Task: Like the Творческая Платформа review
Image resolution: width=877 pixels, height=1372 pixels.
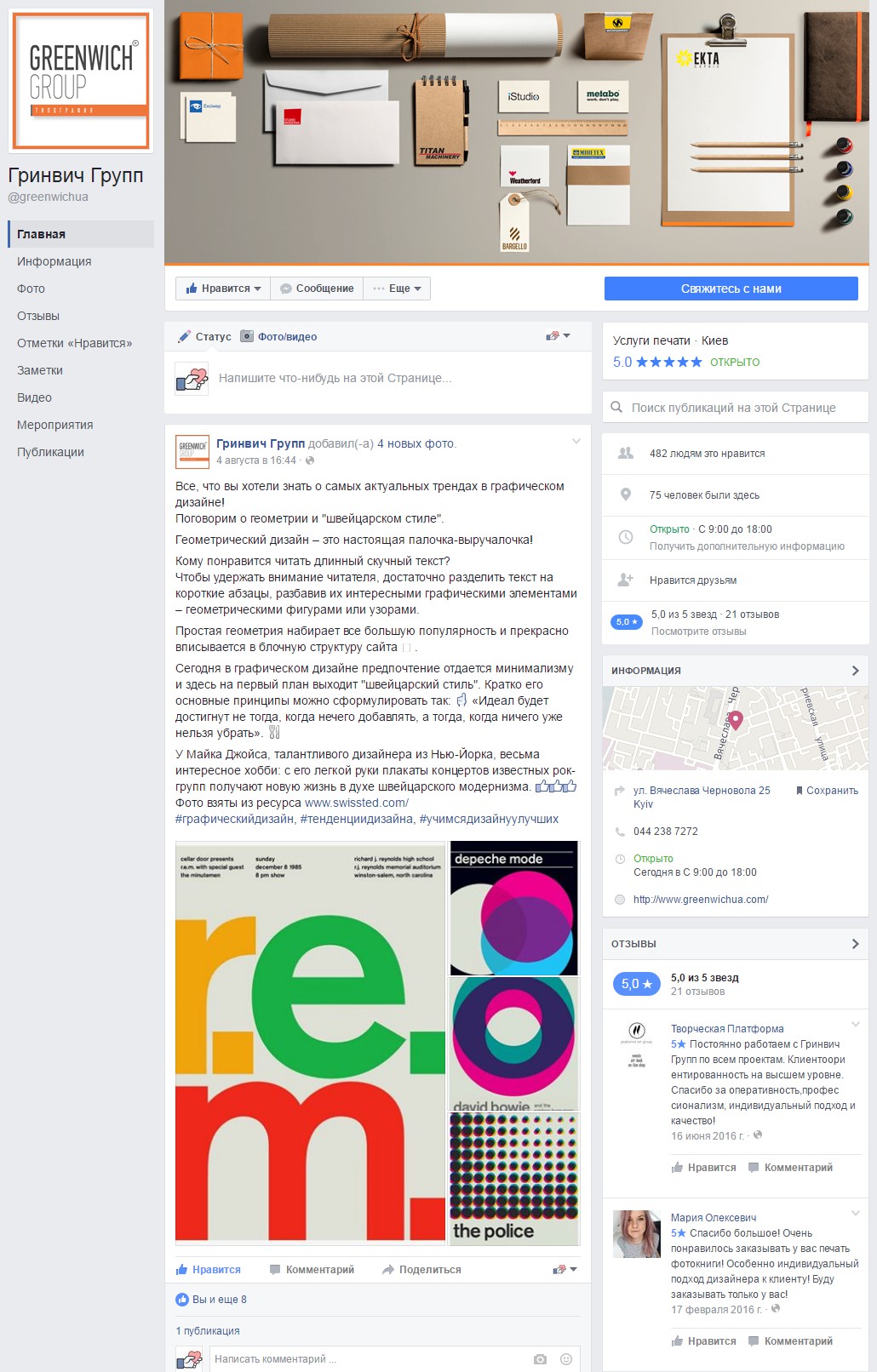Action: [x=704, y=1168]
